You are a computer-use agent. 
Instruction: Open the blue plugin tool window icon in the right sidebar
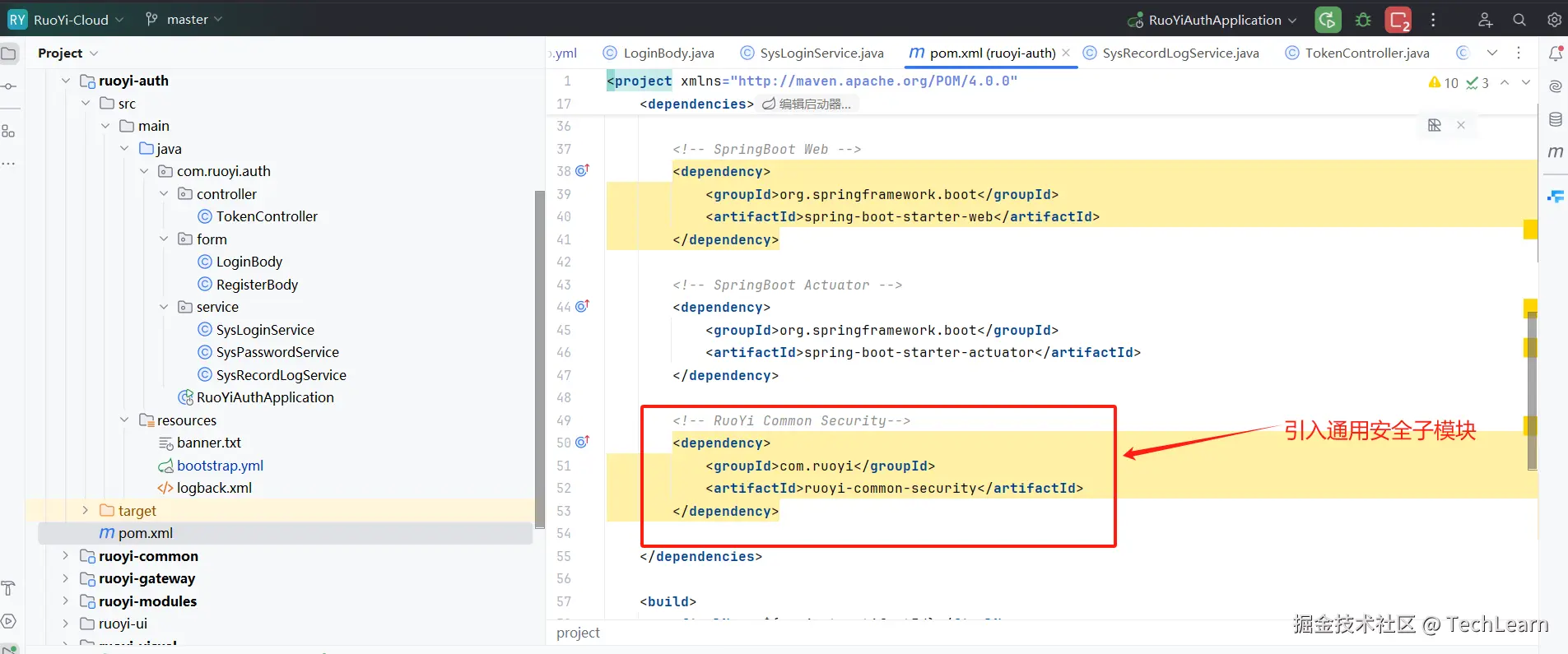pyautogui.click(x=1556, y=197)
